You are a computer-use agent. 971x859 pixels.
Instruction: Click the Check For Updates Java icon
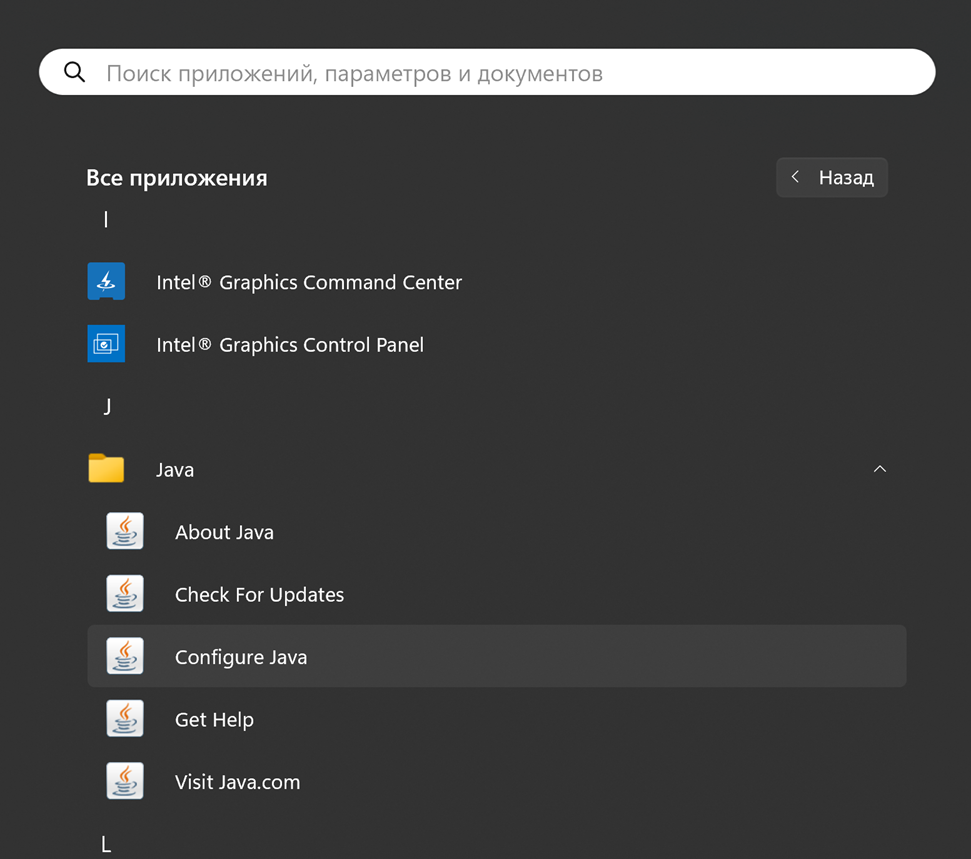click(124, 593)
